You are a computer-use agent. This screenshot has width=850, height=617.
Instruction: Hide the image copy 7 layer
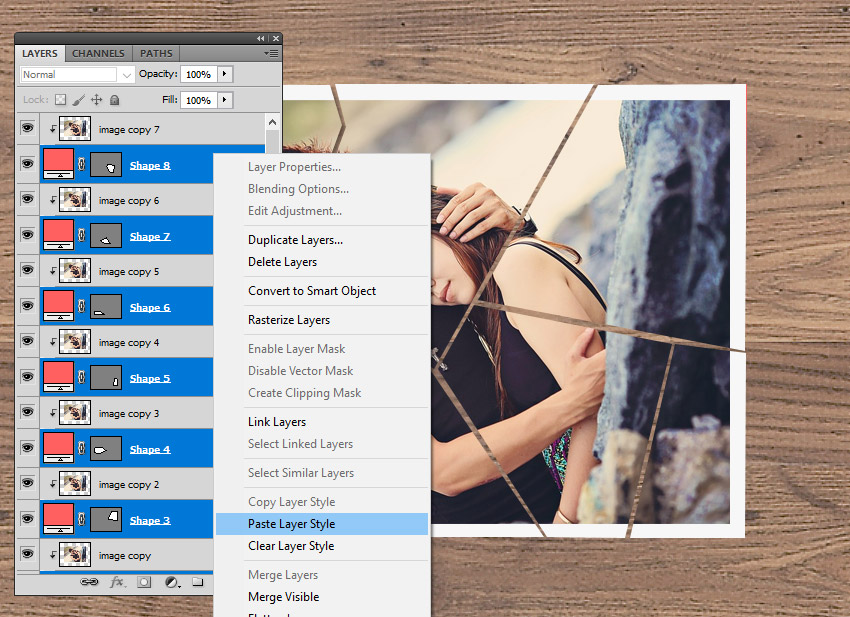[x=27, y=128]
